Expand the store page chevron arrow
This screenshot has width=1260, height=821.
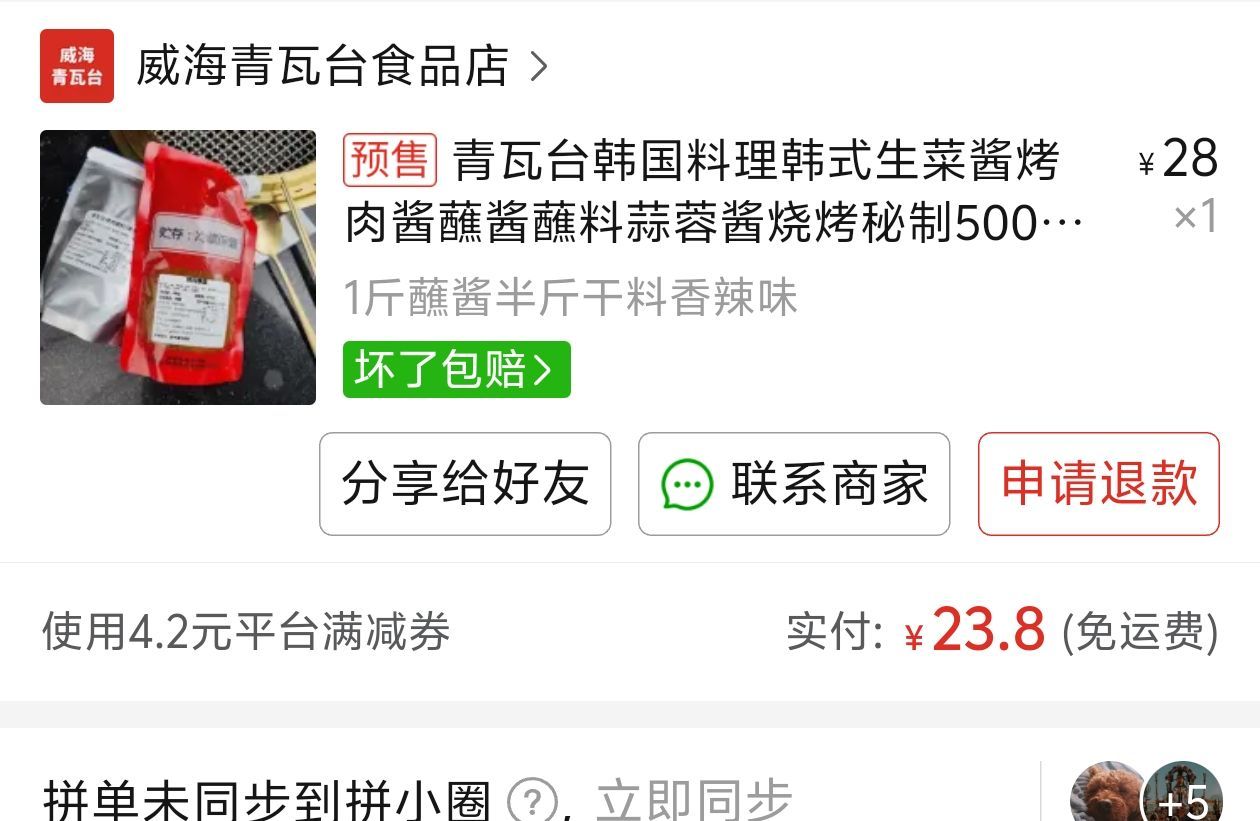[x=539, y=67]
